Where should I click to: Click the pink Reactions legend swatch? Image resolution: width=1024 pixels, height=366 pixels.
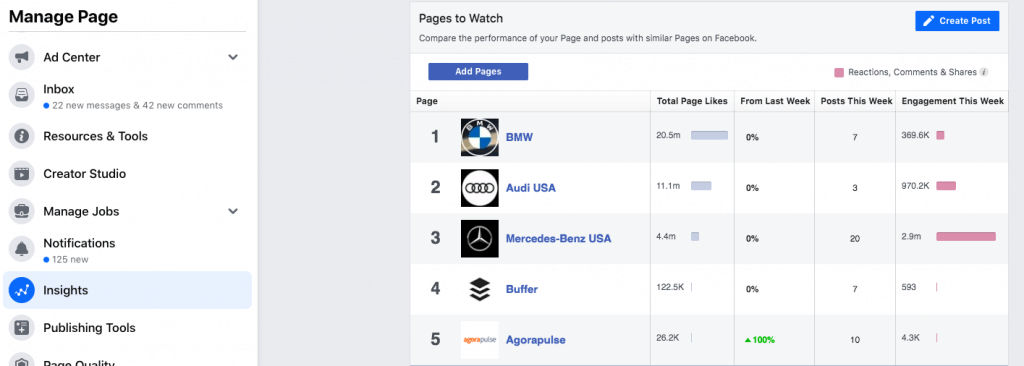(839, 72)
